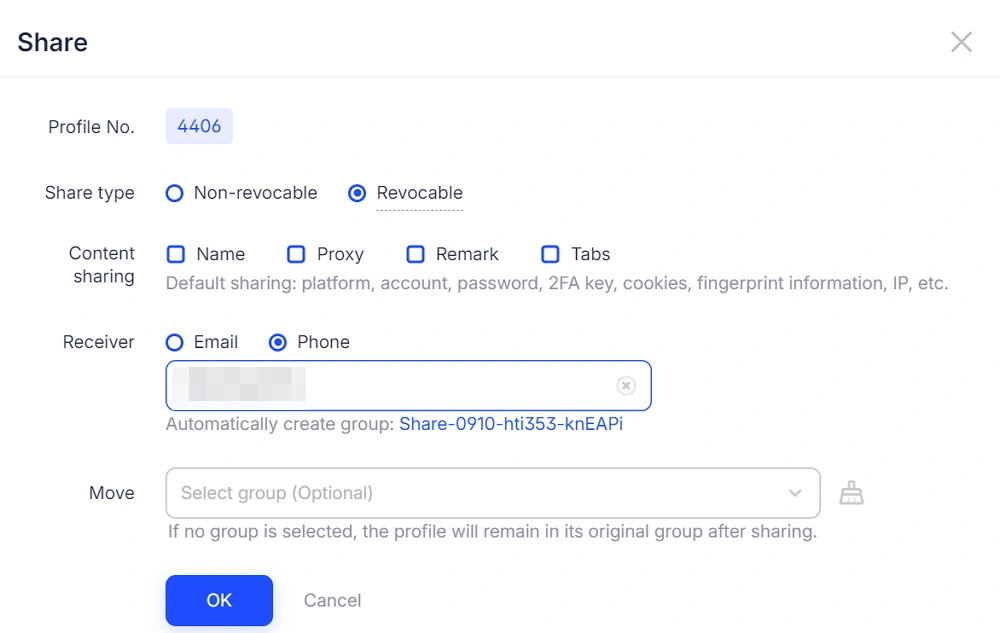The image size is (1000, 633).
Task: Check the Remark content checkbox
Action: (415, 254)
